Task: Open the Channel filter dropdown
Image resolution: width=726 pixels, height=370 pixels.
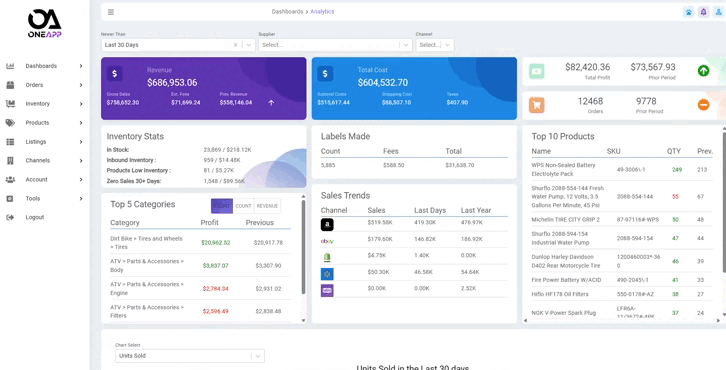Action: click(x=435, y=45)
